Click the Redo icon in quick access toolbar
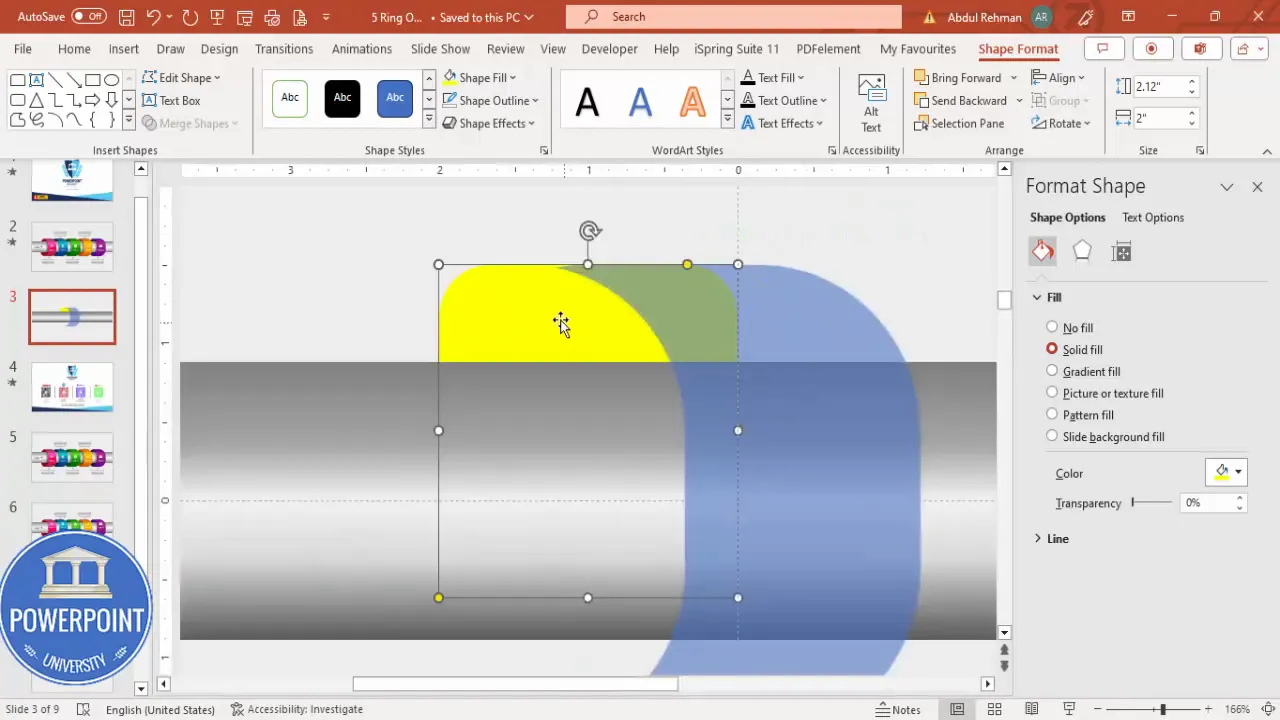The image size is (1280, 720). (x=190, y=17)
